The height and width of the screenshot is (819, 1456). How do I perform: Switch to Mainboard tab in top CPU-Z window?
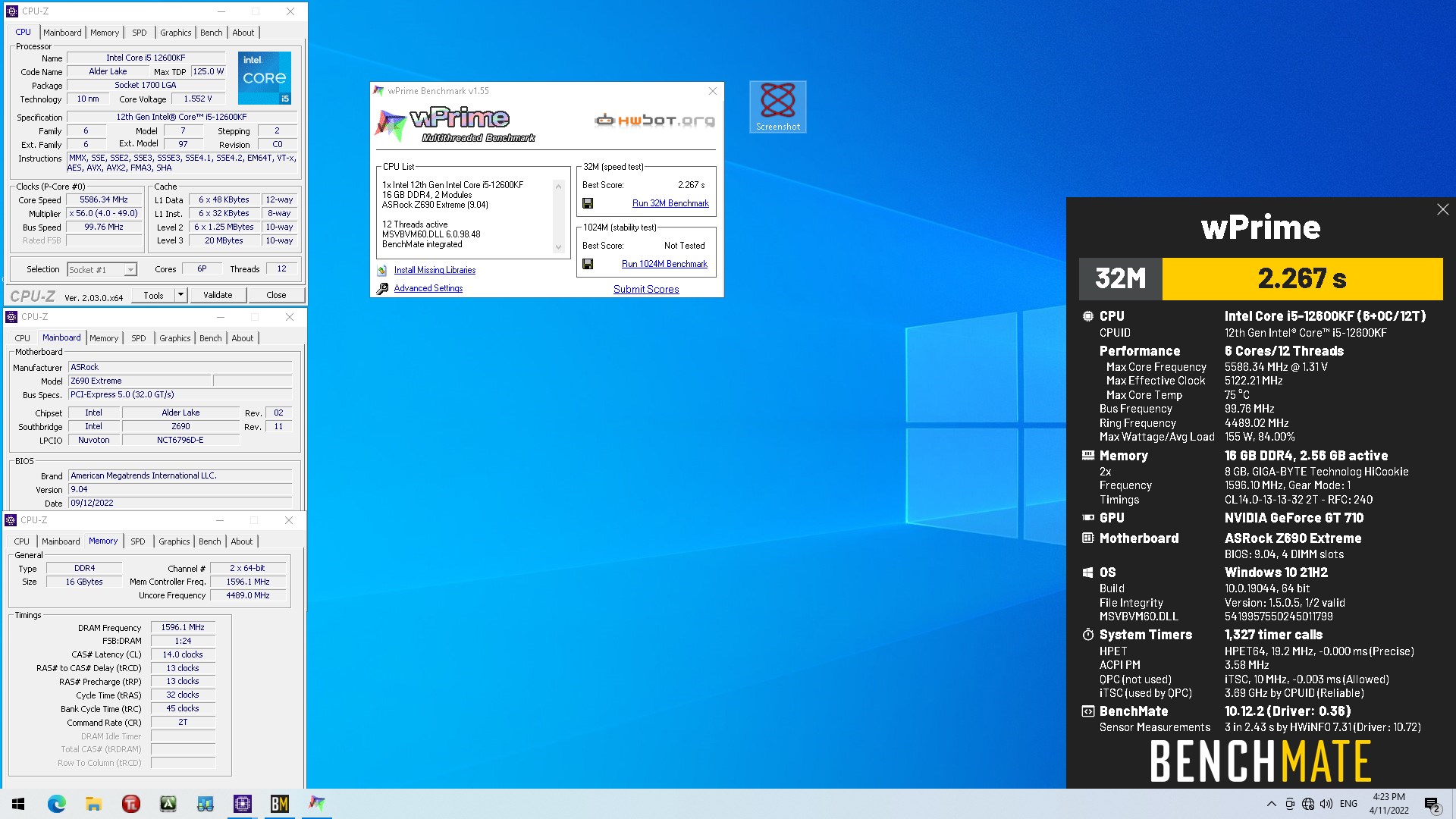[x=62, y=33]
